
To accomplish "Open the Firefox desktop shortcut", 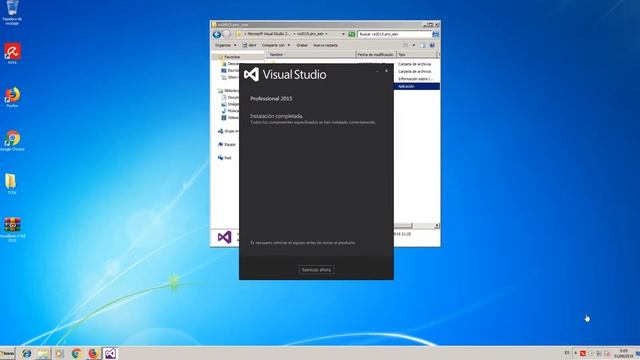I will [x=12, y=97].
